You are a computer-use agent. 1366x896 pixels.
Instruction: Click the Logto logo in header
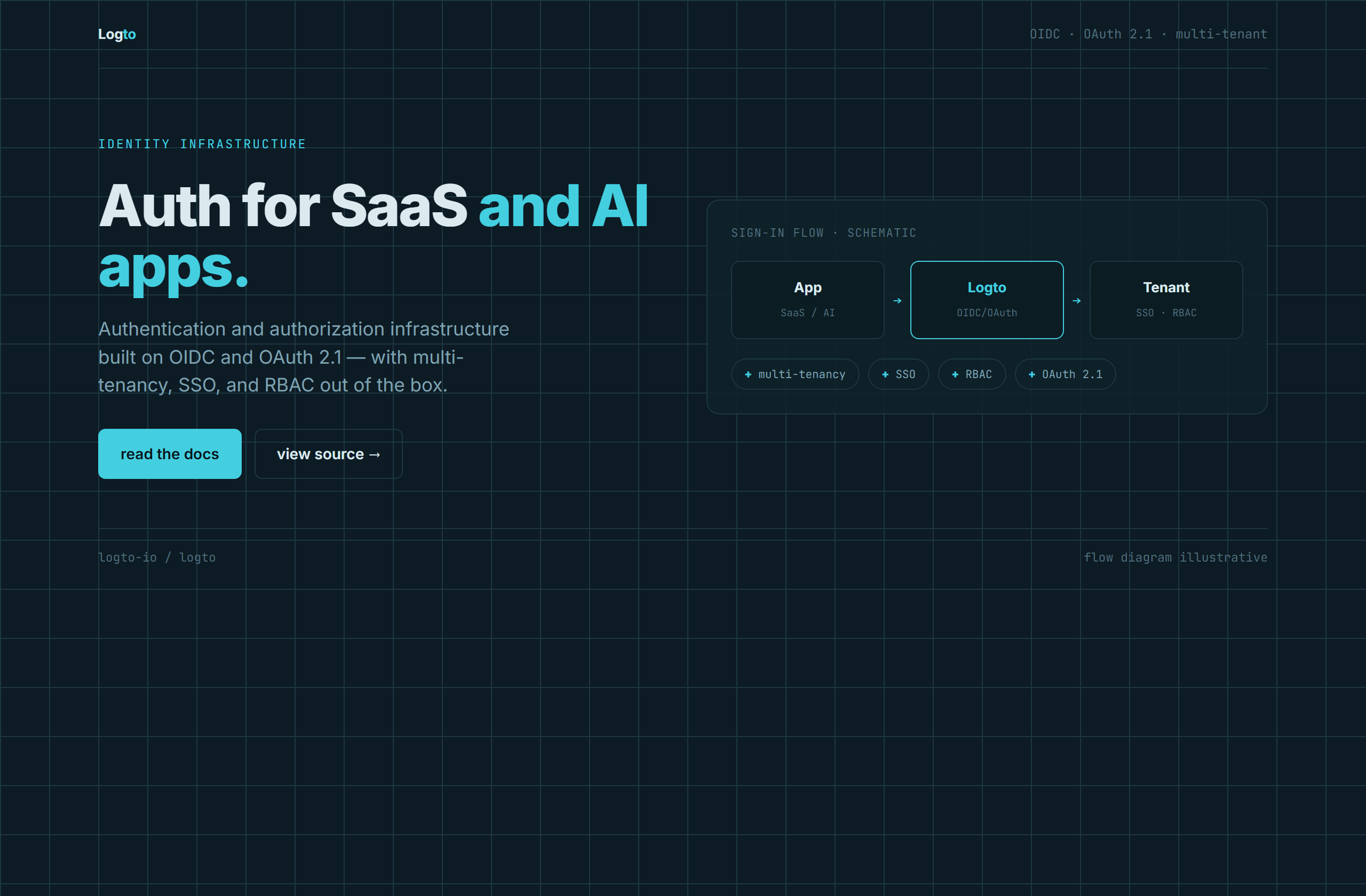click(x=117, y=34)
